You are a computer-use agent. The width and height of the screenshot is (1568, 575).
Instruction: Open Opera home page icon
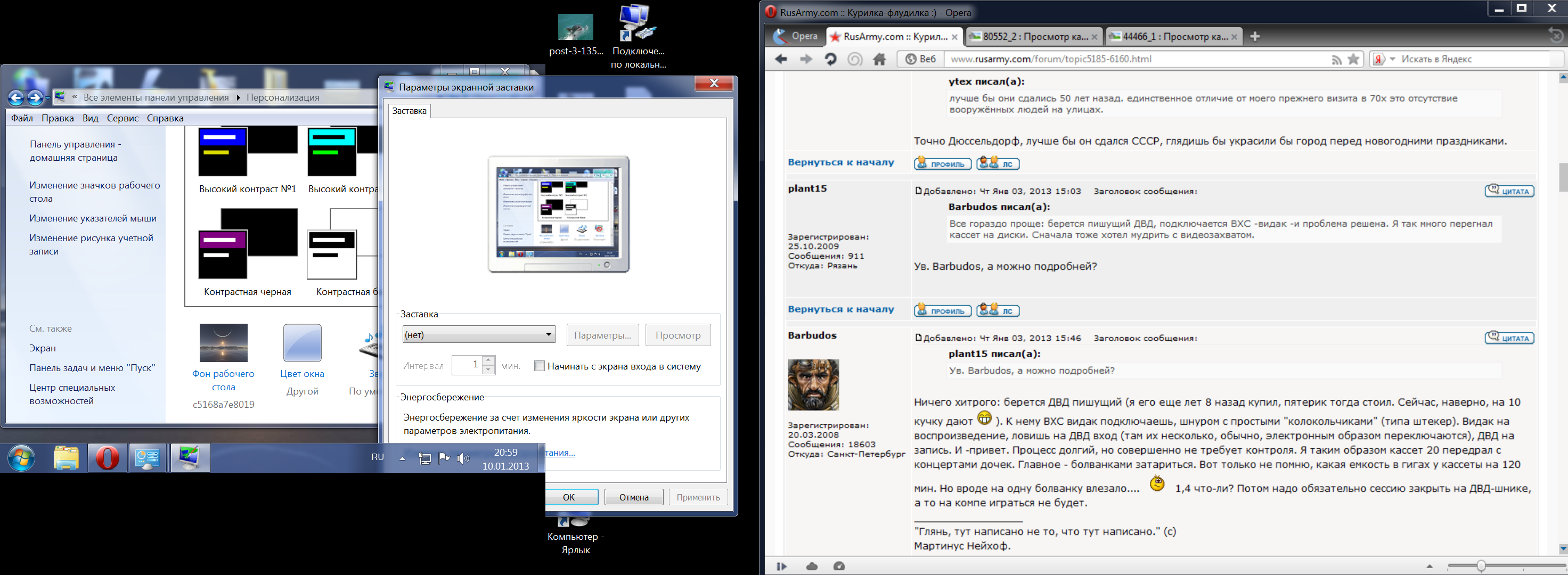pyautogui.click(x=879, y=59)
